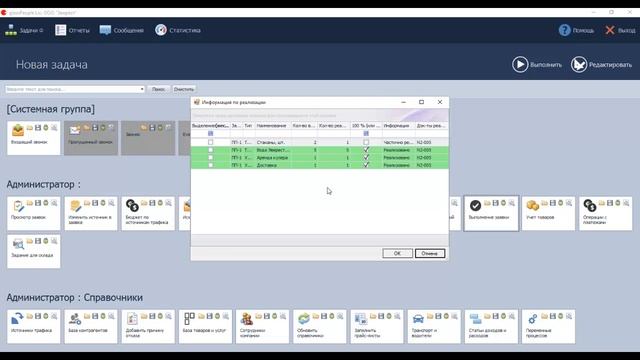Click filter checkbox under selection column header
The image size is (640, 360).
point(211,133)
